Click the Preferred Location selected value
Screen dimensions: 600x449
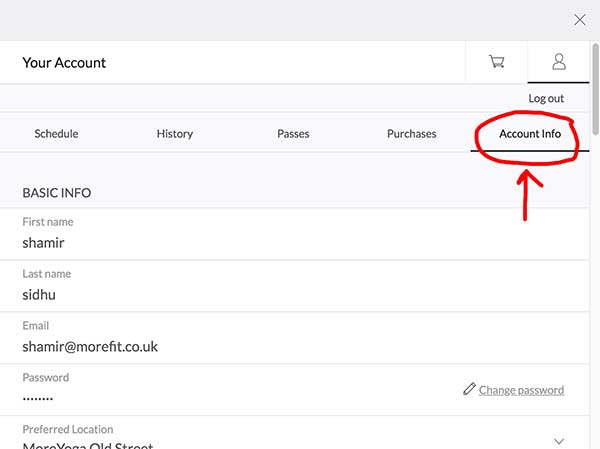pos(88,445)
